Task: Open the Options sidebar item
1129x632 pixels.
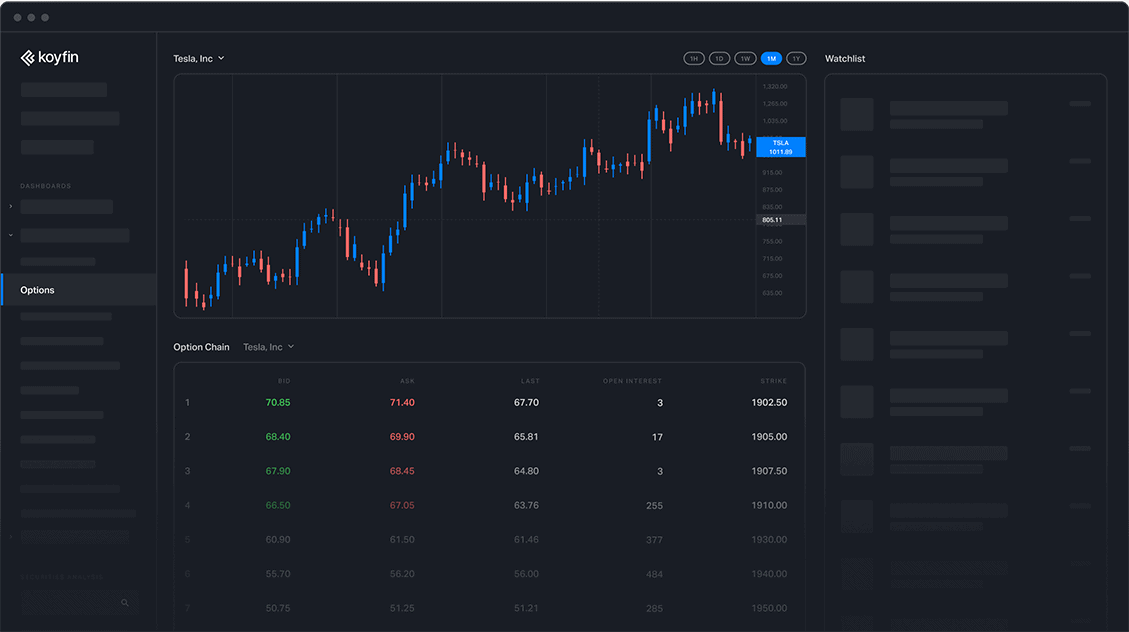Action: pyautogui.click(x=38, y=290)
